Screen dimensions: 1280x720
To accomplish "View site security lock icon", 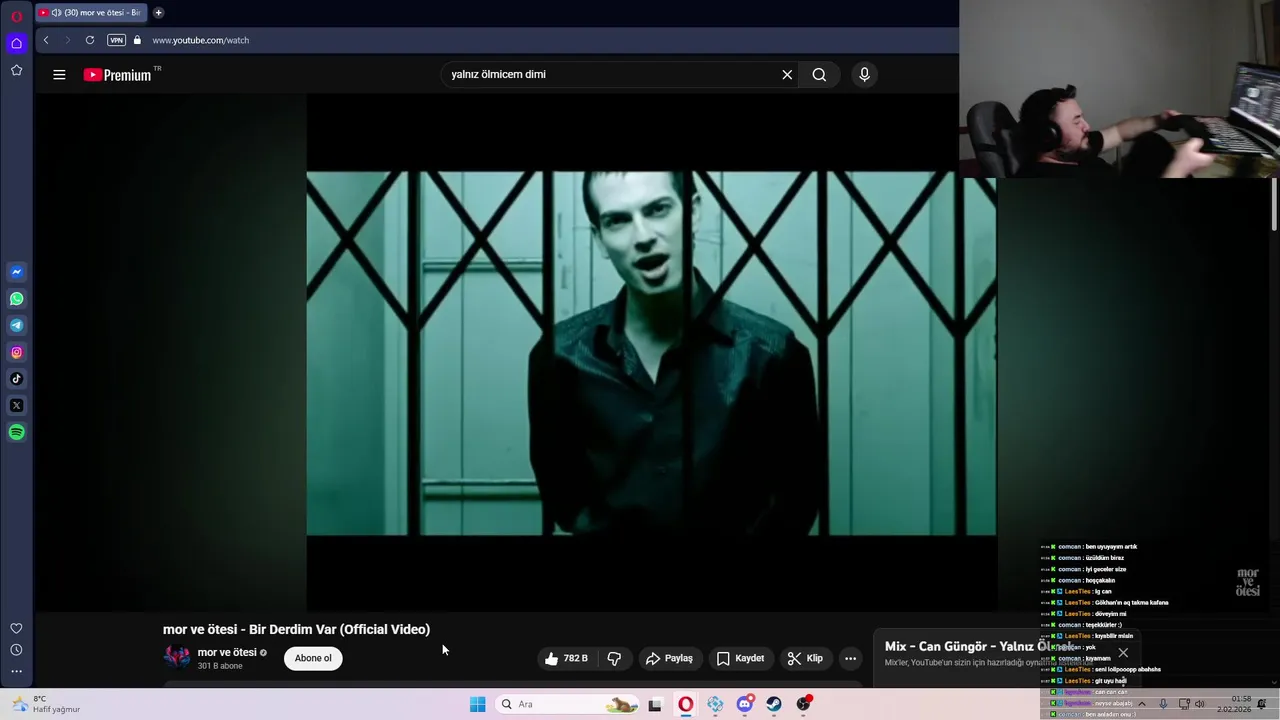I will (138, 40).
